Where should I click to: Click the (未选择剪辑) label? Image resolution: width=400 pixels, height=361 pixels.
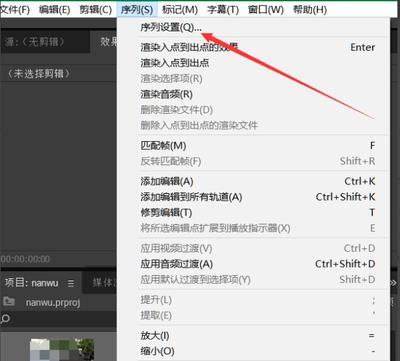click(x=39, y=73)
